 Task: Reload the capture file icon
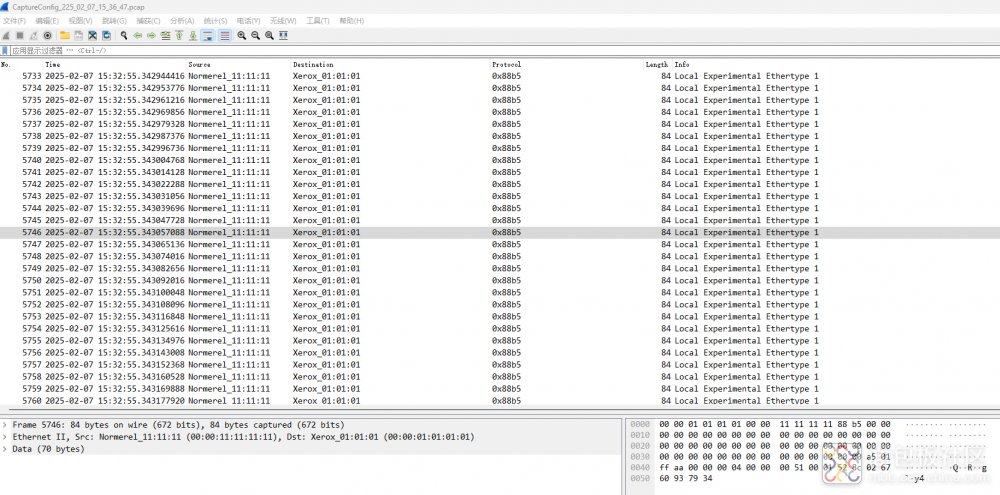[107, 36]
